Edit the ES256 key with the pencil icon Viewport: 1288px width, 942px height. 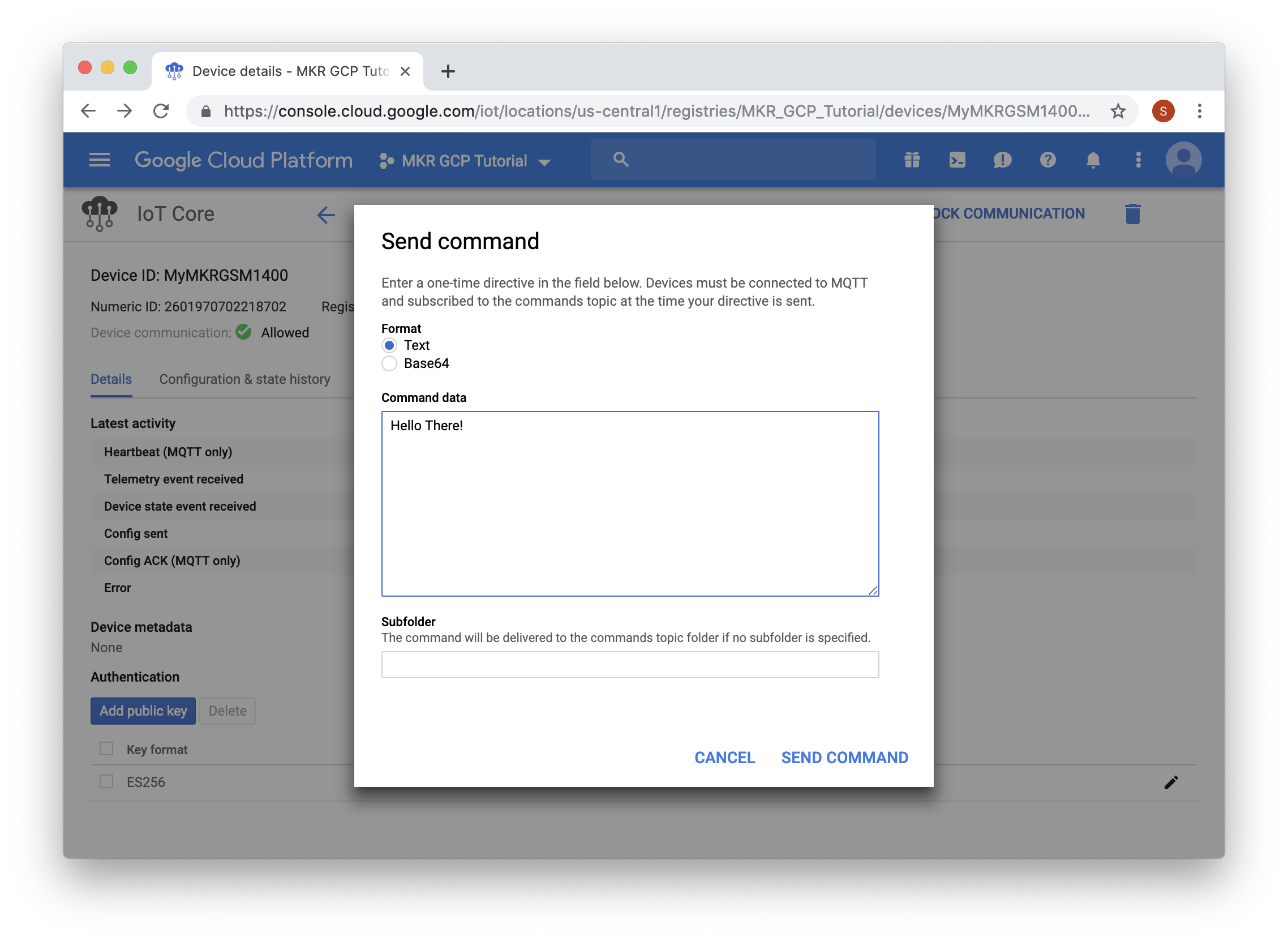click(x=1172, y=782)
